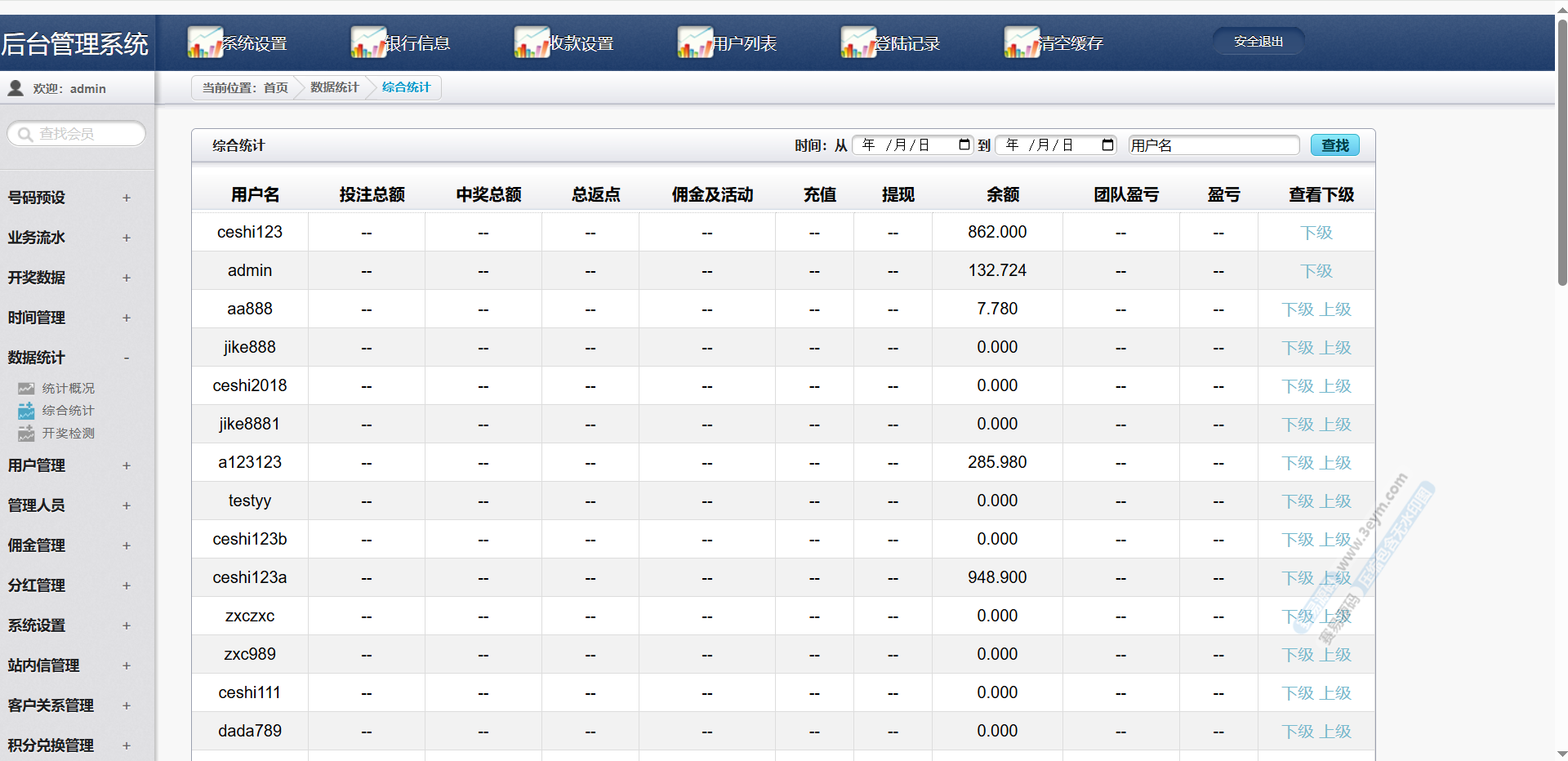Open 开奖检测 in the sidebar submenu
Image resolution: width=1568 pixels, height=761 pixels.
[x=69, y=434]
